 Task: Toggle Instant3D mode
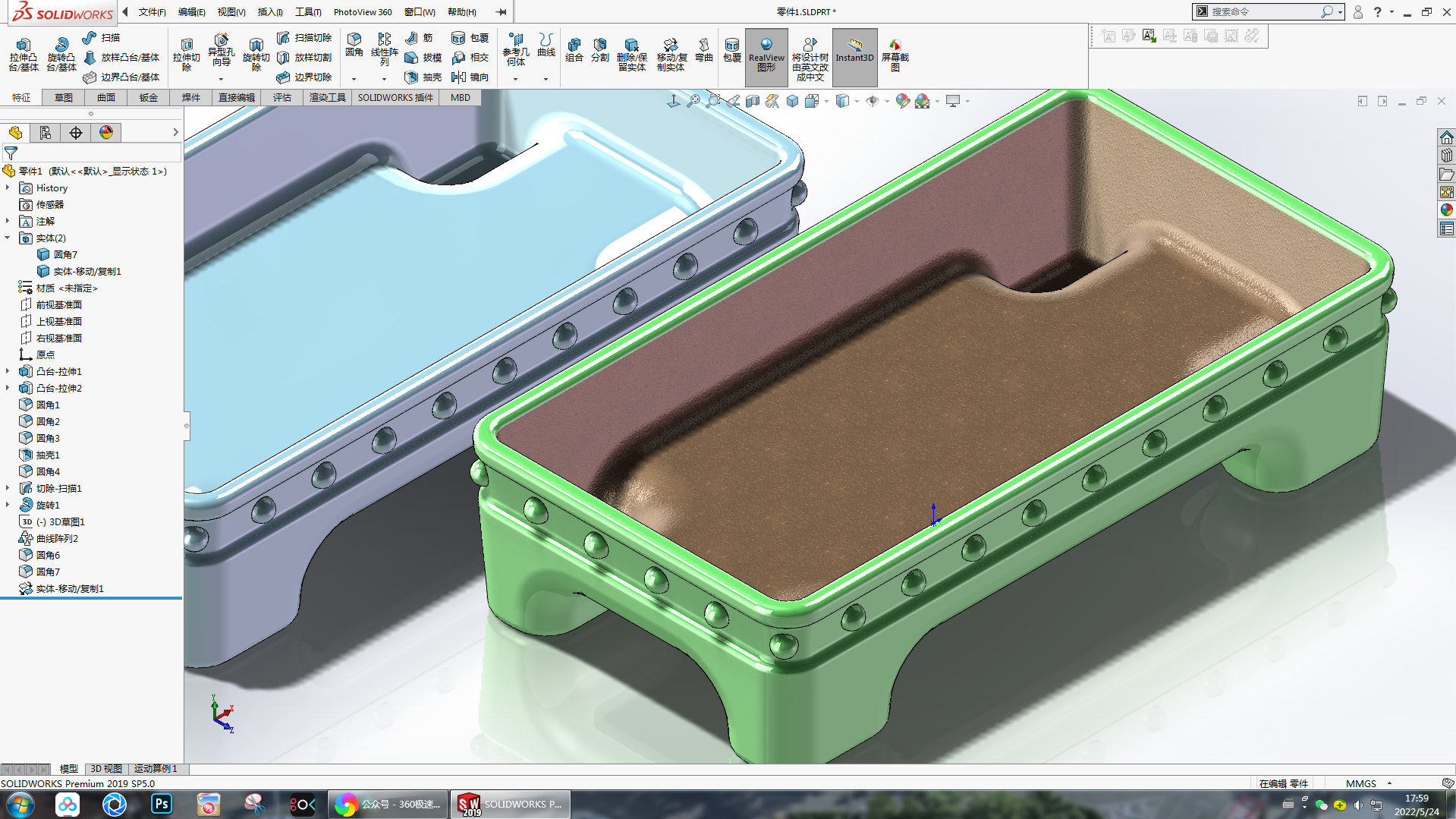click(855, 57)
